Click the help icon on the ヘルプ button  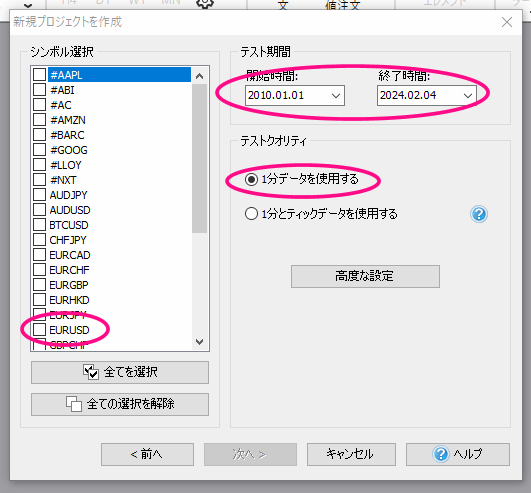pos(441,454)
